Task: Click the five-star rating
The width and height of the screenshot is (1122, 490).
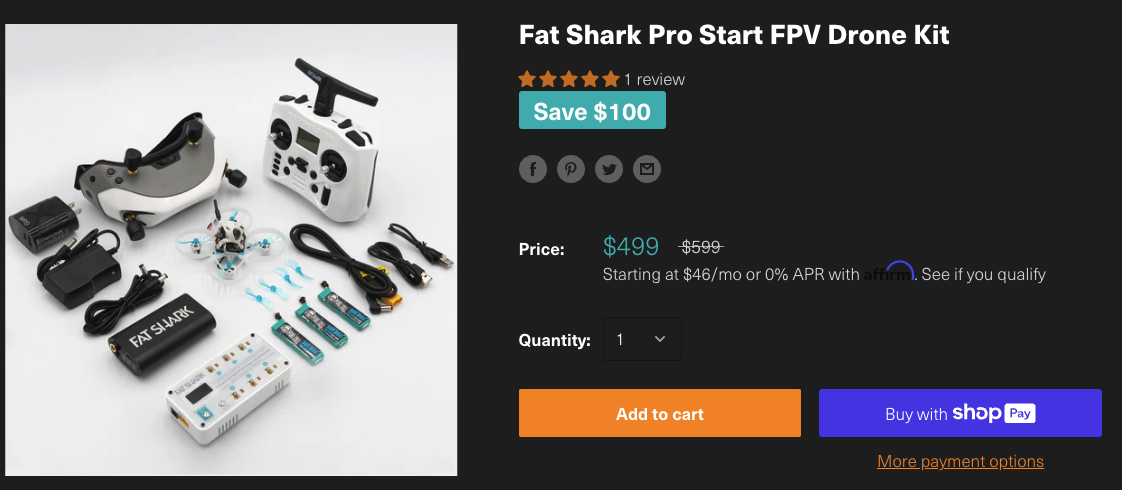Action: pyautogui.click(x=568, y=79)
